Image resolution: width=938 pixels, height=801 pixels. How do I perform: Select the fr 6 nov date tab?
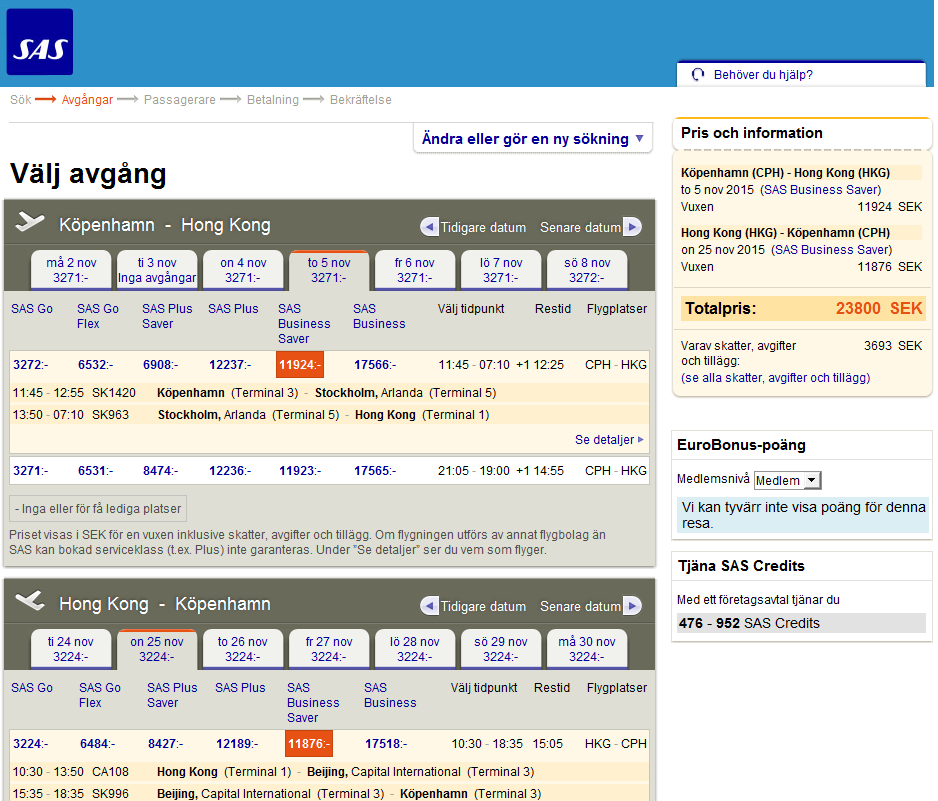click(x=414, y=268)
